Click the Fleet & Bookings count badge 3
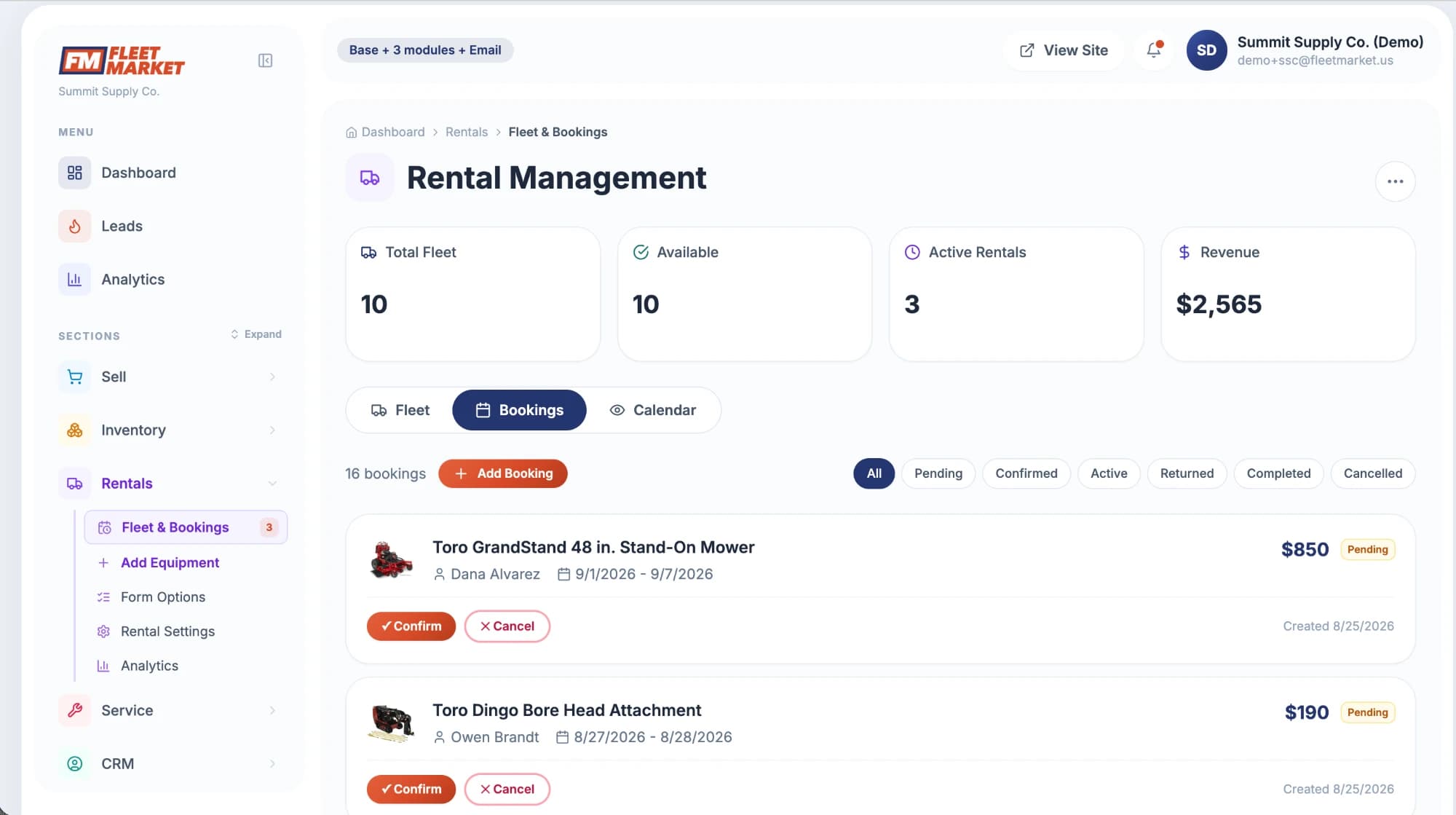This screenshot has width=1456, height=815. coord(269,527)
